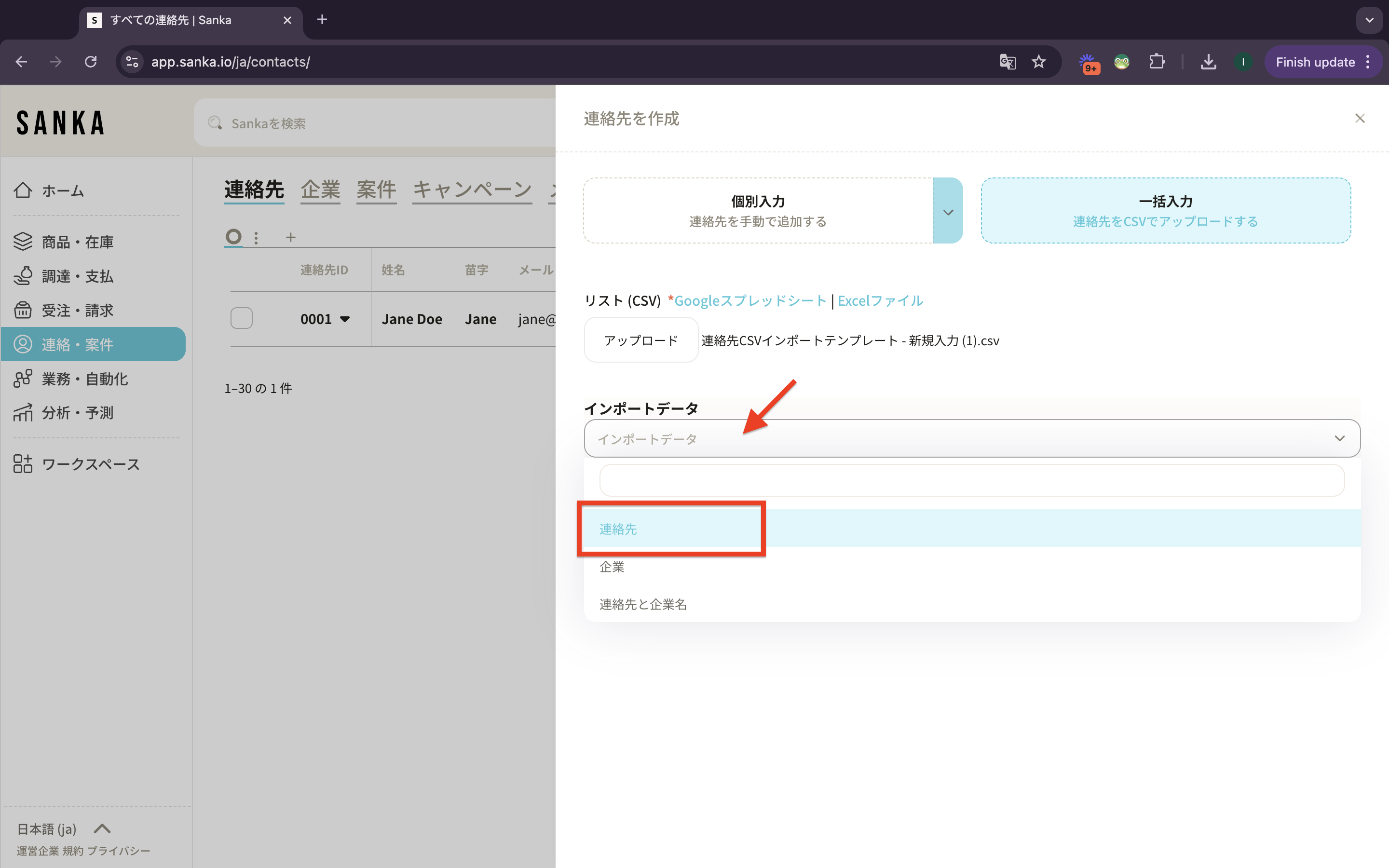
Task: Expand the インポートデータ dropdown chevron
Action: point(1339,439)
